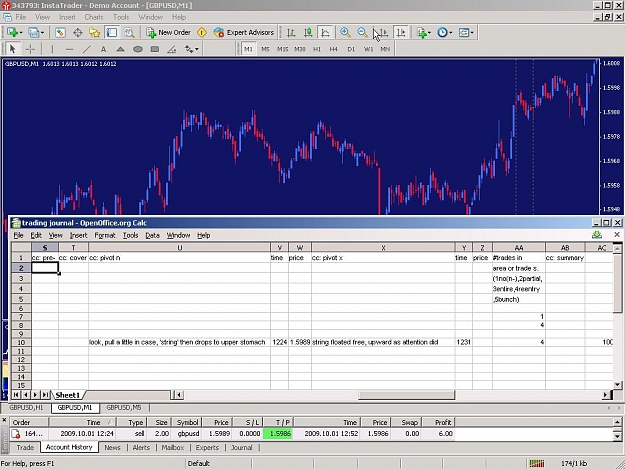The width and height of the screenshot is (625, 469).
Task: Expand the arrows drawing tool dropdown
Action: pos(197,49)
